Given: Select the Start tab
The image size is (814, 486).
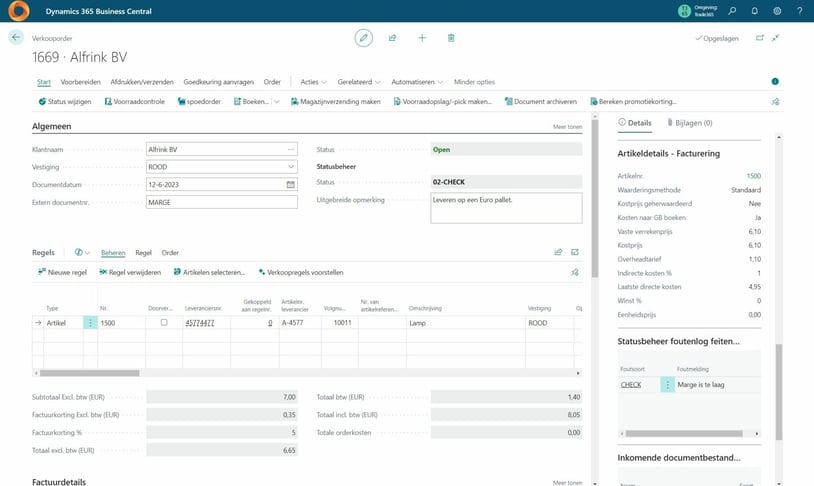Looking at the screenshot, I should click(44, 82).
